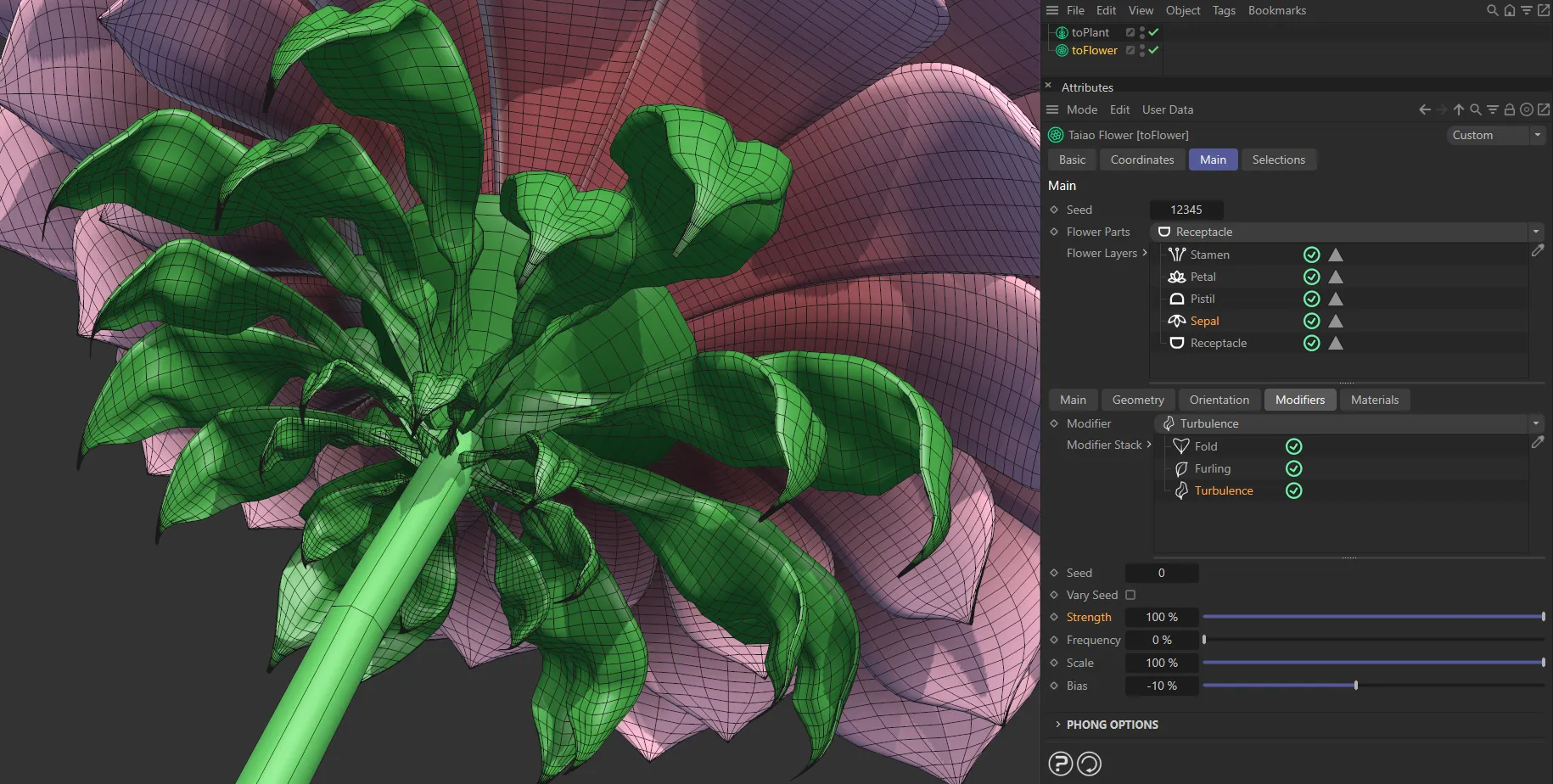Click the lock icon in the Attributes toolbar
Viewport: 1553px width, 784px height.
(1510, 109)
